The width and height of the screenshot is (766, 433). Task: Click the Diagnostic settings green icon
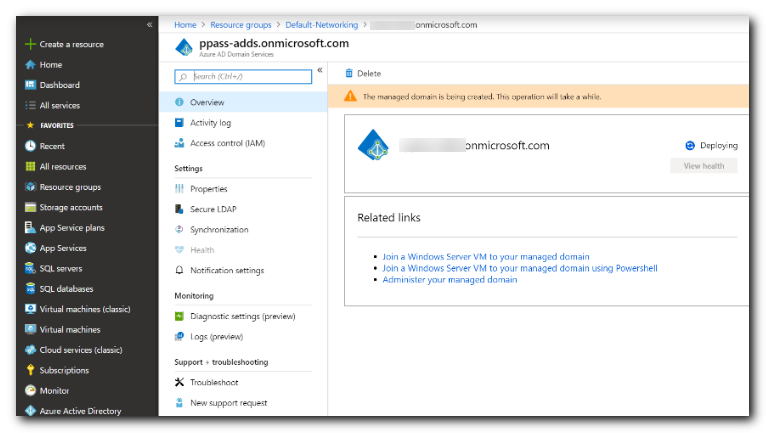pos(179,316)
